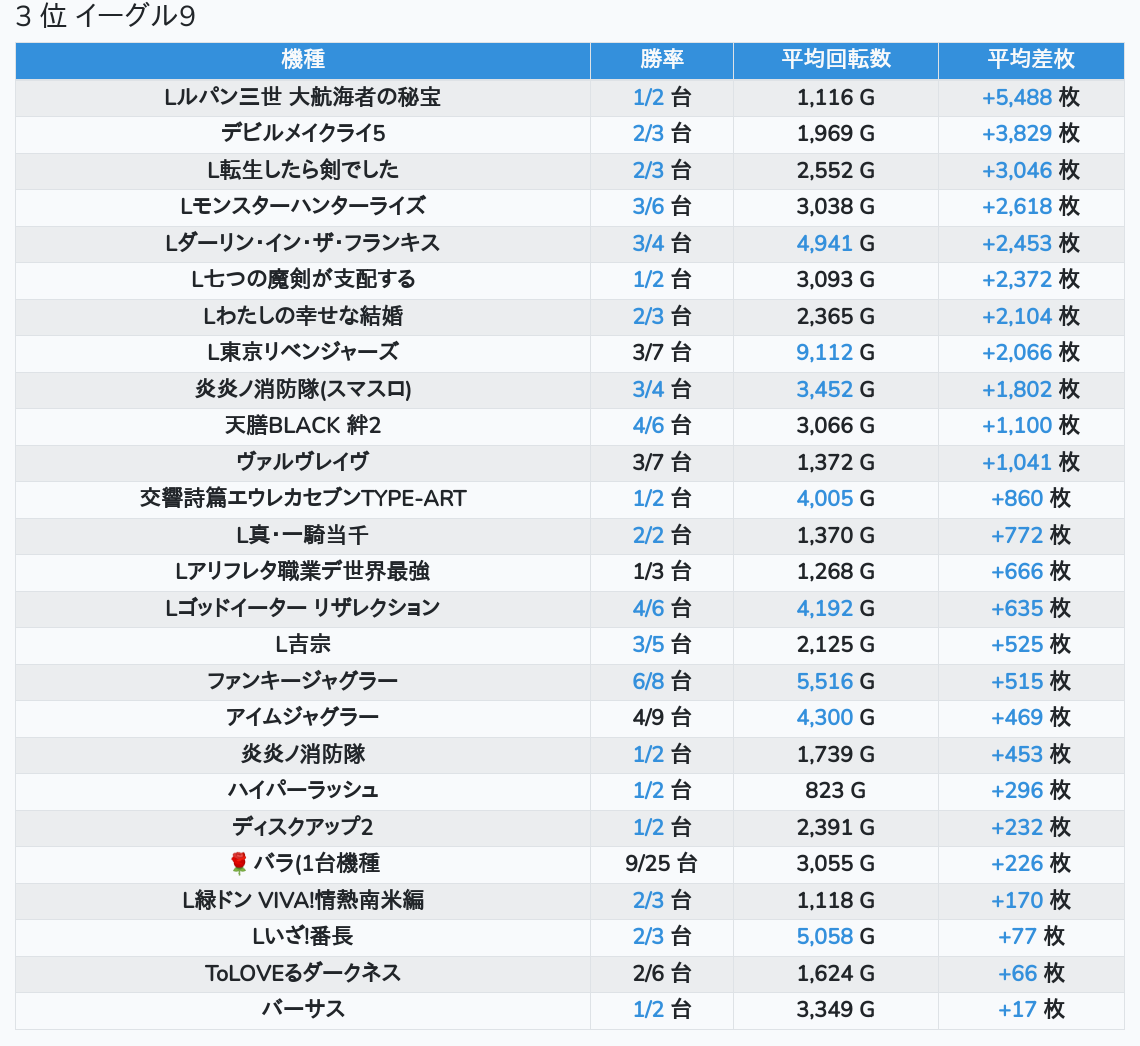This screenshot has height=1046, width=1140.
Task: Click the row name Lルパン三世 大航海者の秘宝
Action: click(x=302, y=97)
